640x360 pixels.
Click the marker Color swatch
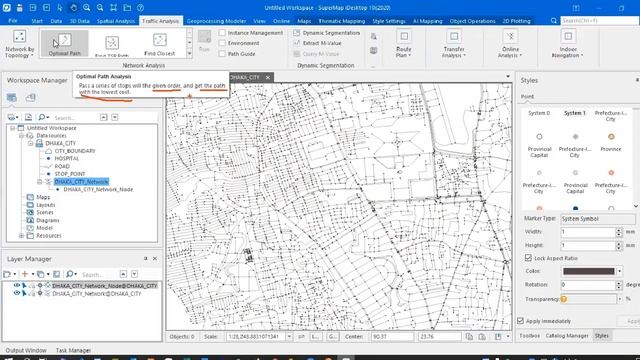pyautogui.click(x=588, y=271)
